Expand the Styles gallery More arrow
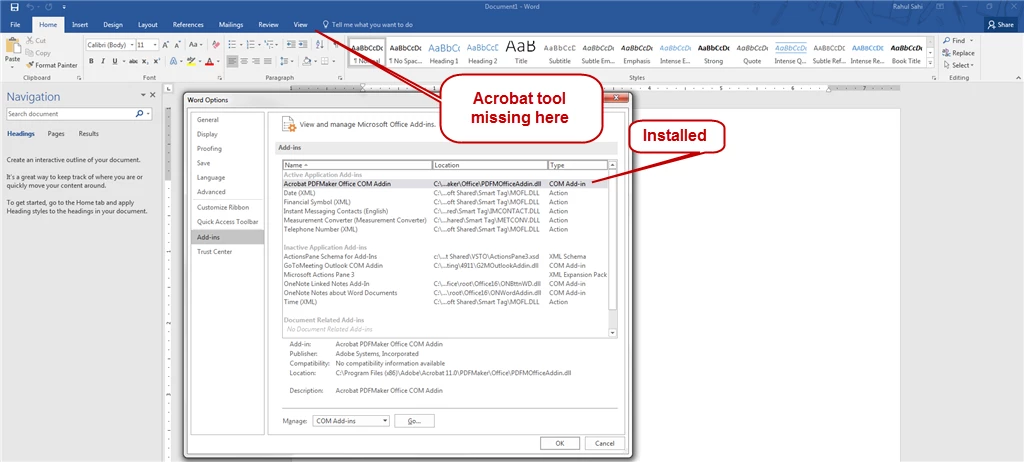The image size is (1024, 462). (930, 63)
